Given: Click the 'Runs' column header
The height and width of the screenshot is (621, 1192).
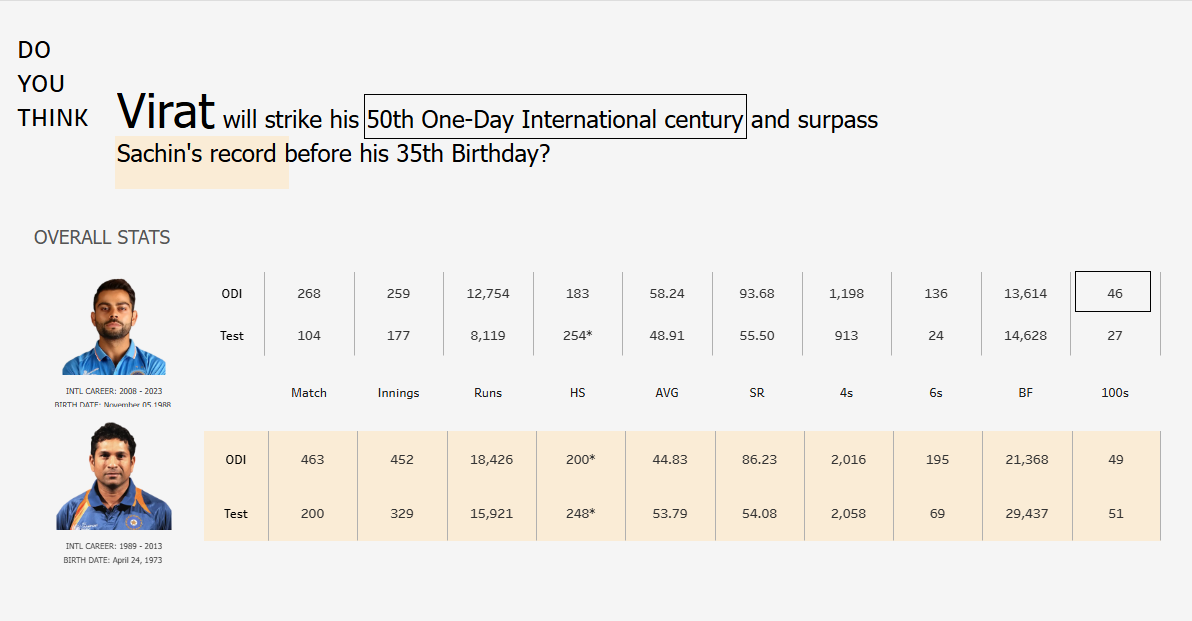Looking at the screenshot, I should [x=488, y=393].
